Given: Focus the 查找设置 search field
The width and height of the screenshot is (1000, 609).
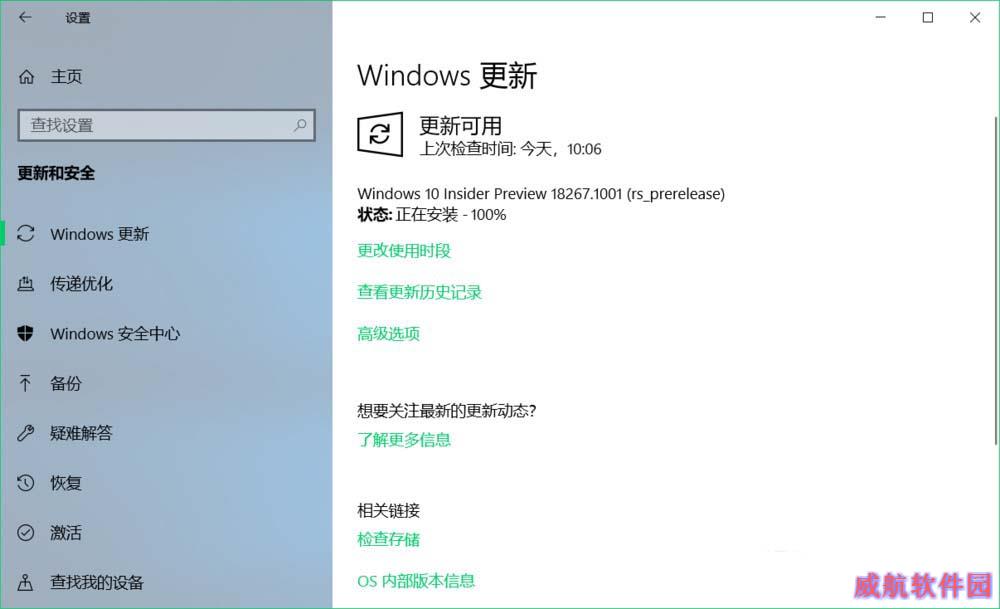Looking at the screenshot, I should (x=166, y=125).
